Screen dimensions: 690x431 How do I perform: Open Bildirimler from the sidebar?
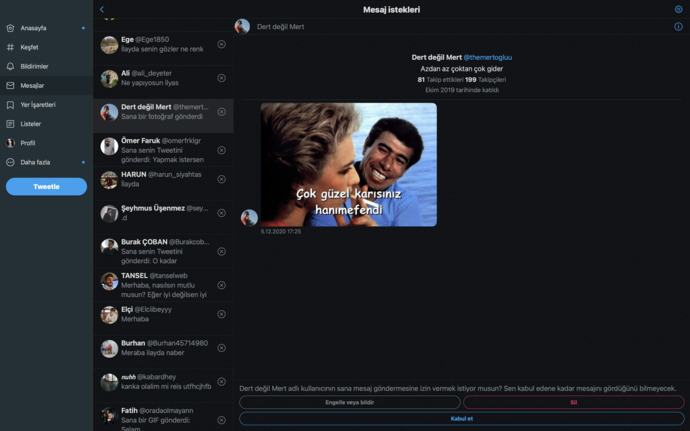[47, 66]
